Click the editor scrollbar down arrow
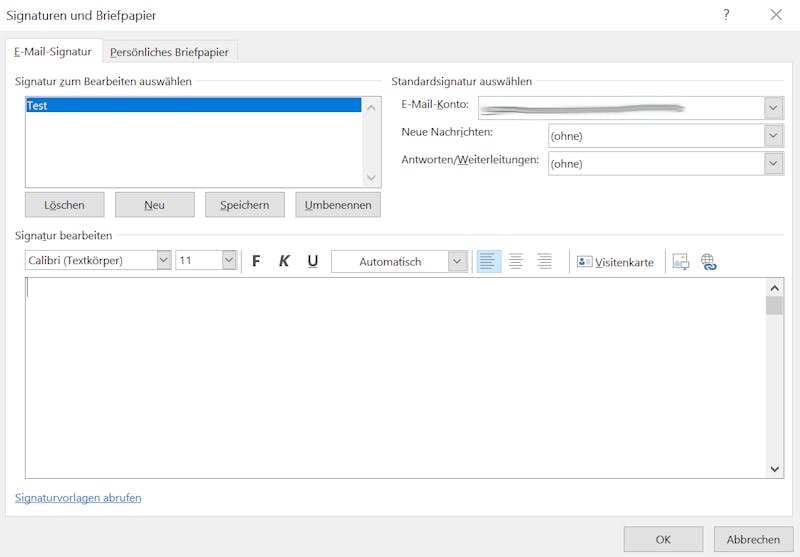This screenshot has height=557, width=800. pos(774,469)
